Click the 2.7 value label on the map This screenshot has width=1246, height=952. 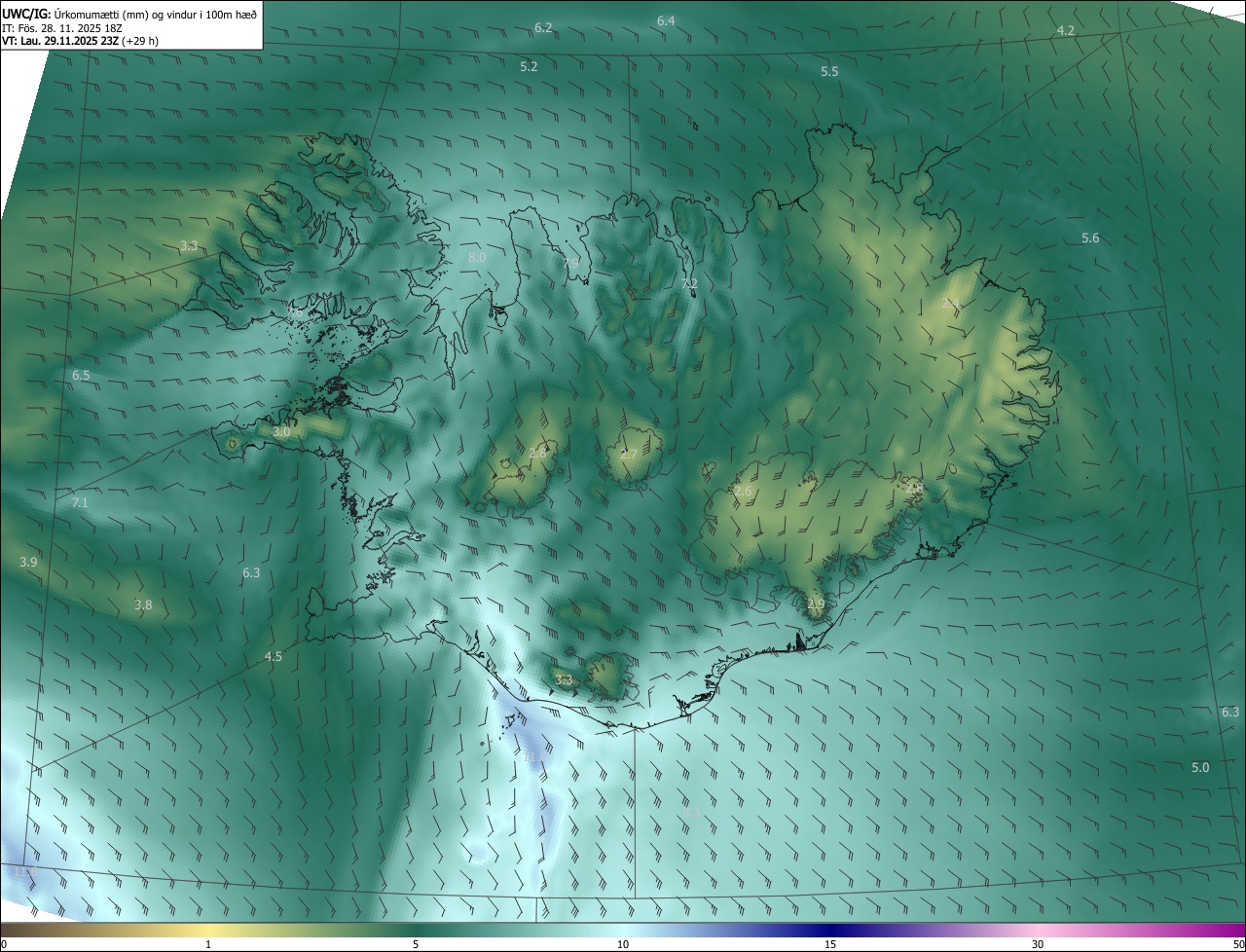[629, 455]
